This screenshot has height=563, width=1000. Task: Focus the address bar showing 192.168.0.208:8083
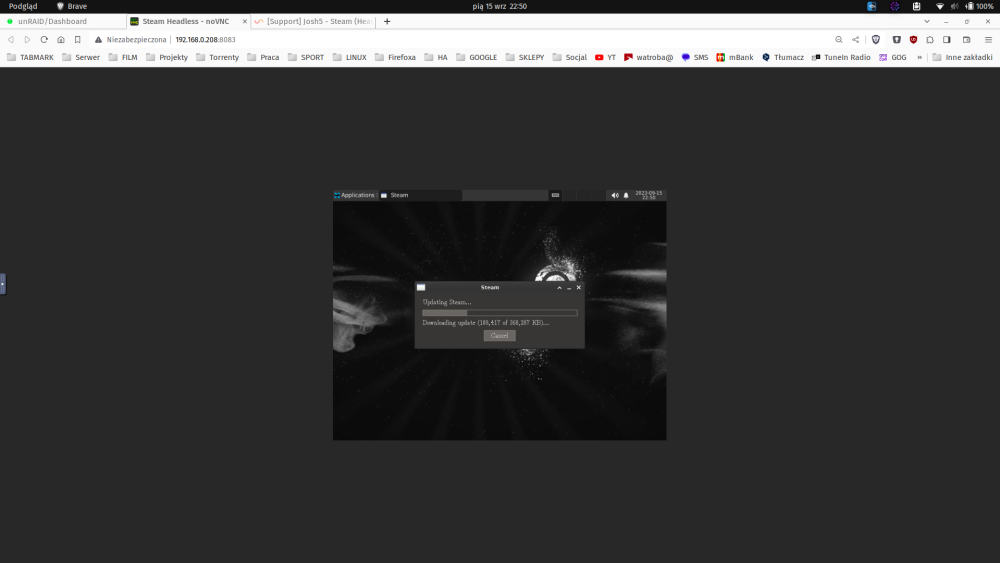coord(205,40)
